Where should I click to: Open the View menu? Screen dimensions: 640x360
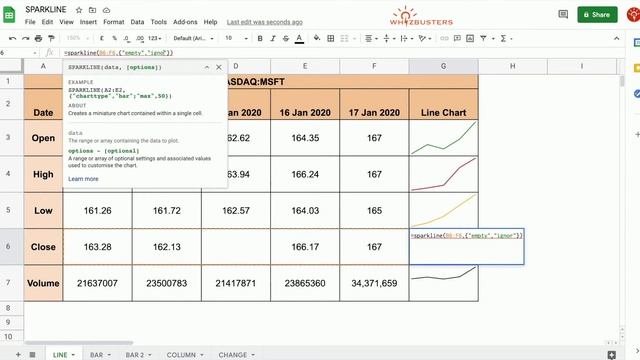(x=67, y=22)
